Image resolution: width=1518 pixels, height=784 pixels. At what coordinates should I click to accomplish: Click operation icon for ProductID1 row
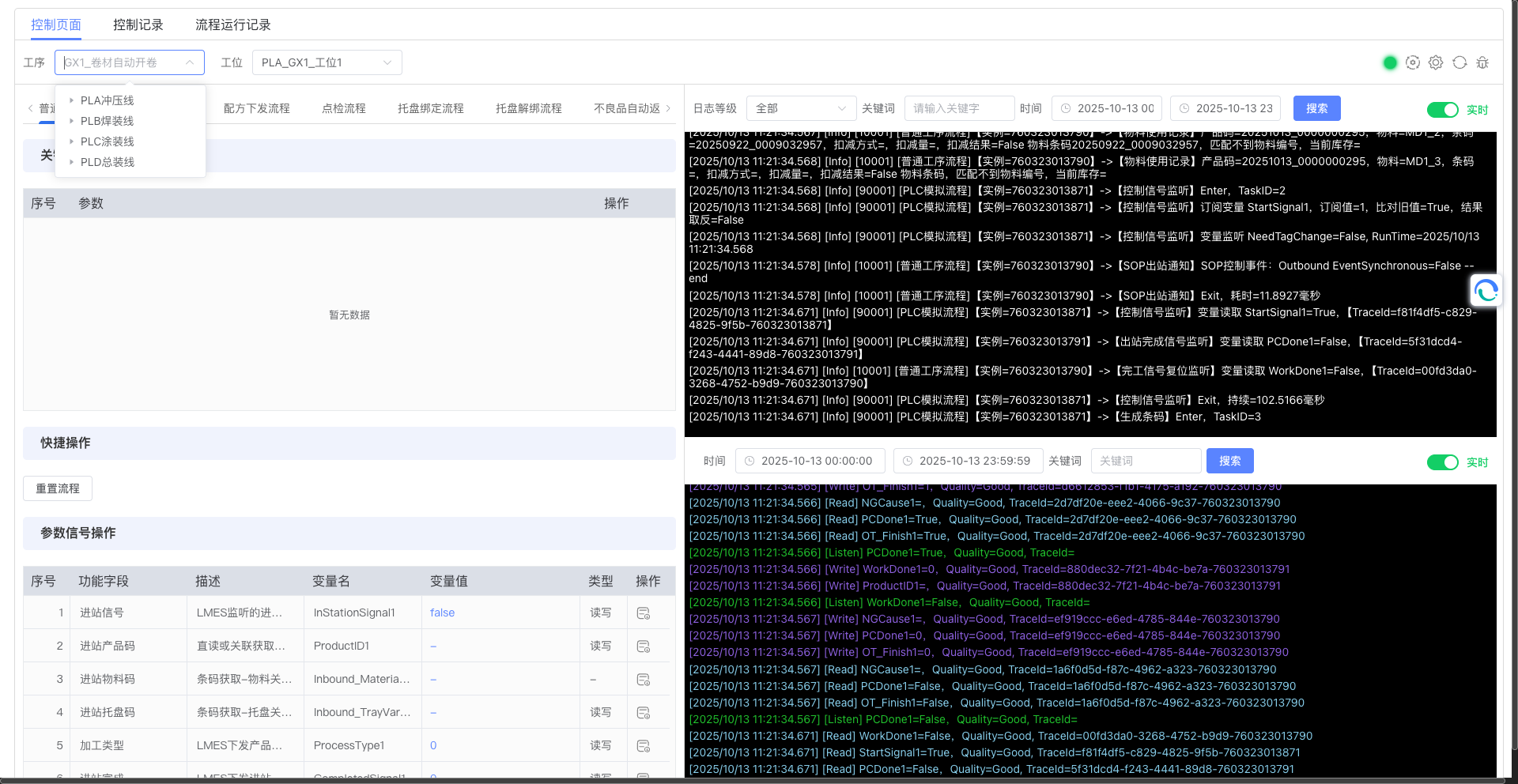tap(644, 646)
